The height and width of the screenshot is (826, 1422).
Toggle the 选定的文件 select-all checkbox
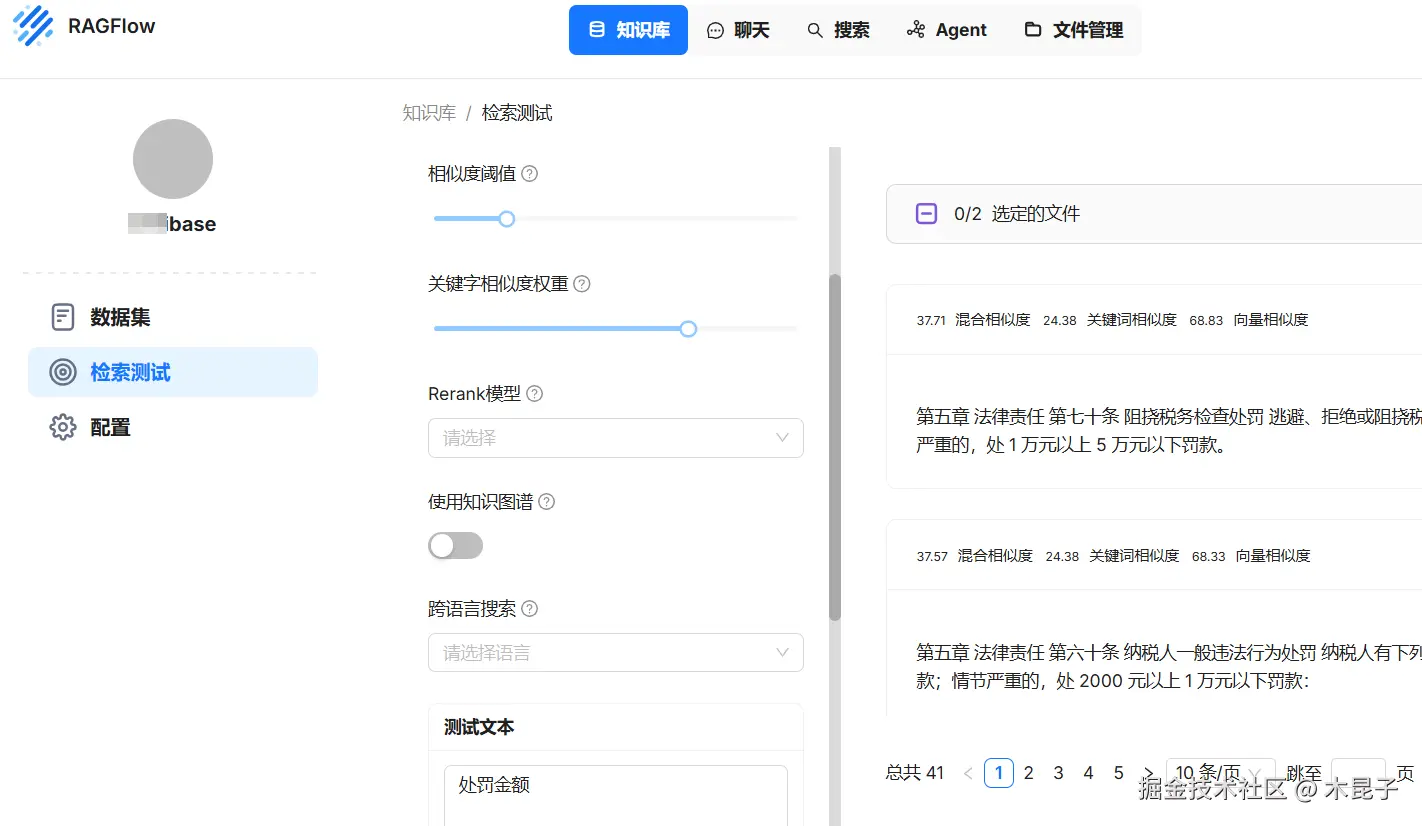(x=927, y=213)
